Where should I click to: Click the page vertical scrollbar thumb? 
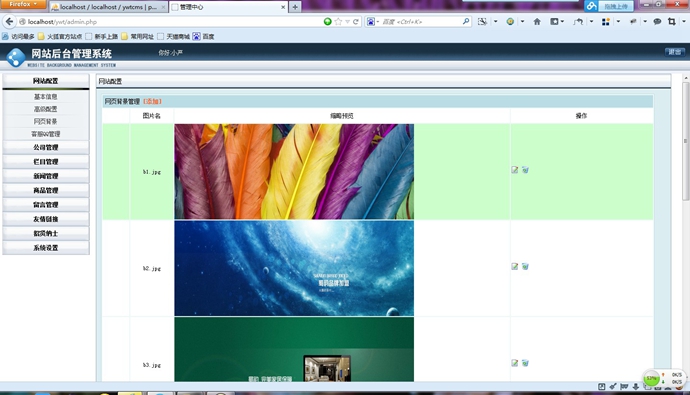coord(685,141)
